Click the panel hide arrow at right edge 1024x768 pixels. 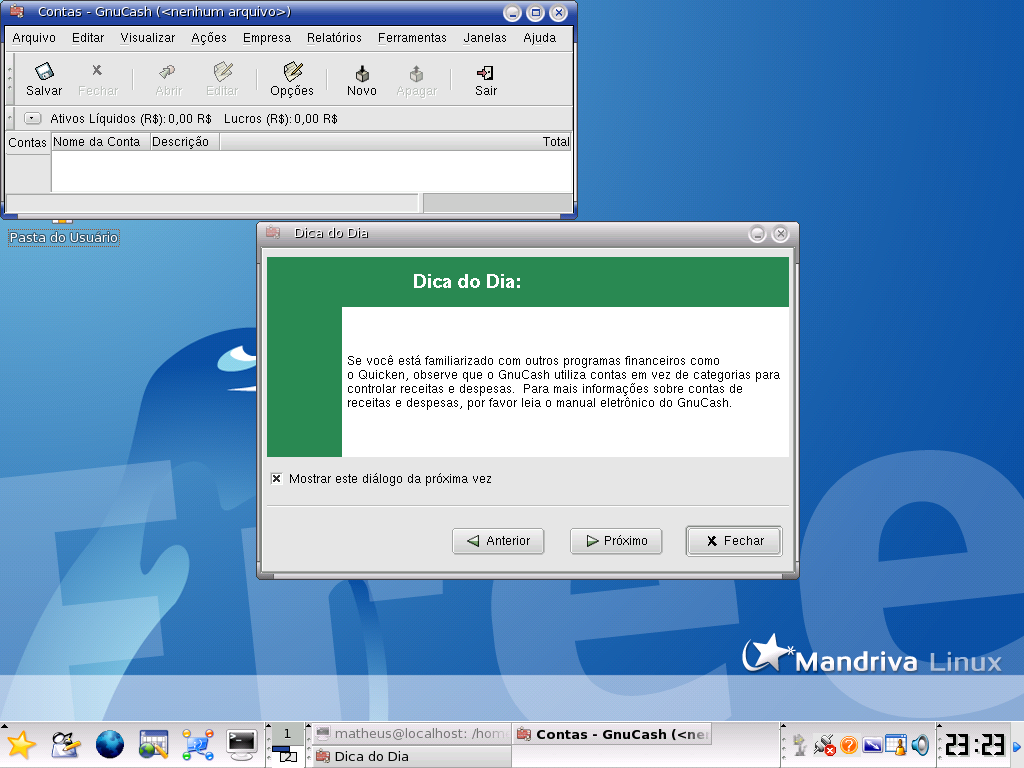point(1017,746)
